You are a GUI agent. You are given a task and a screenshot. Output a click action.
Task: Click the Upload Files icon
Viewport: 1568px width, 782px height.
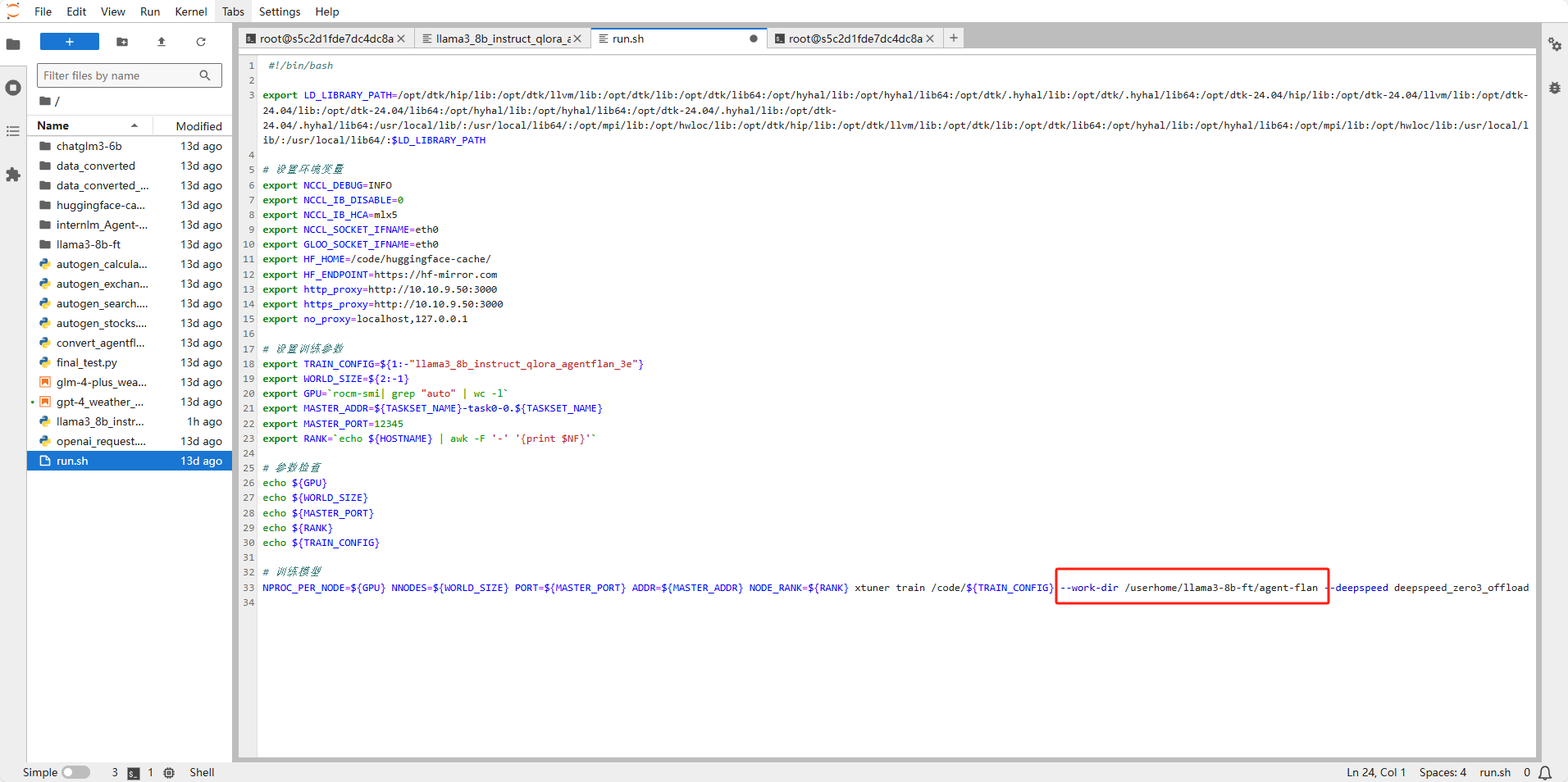coord(162,42)
